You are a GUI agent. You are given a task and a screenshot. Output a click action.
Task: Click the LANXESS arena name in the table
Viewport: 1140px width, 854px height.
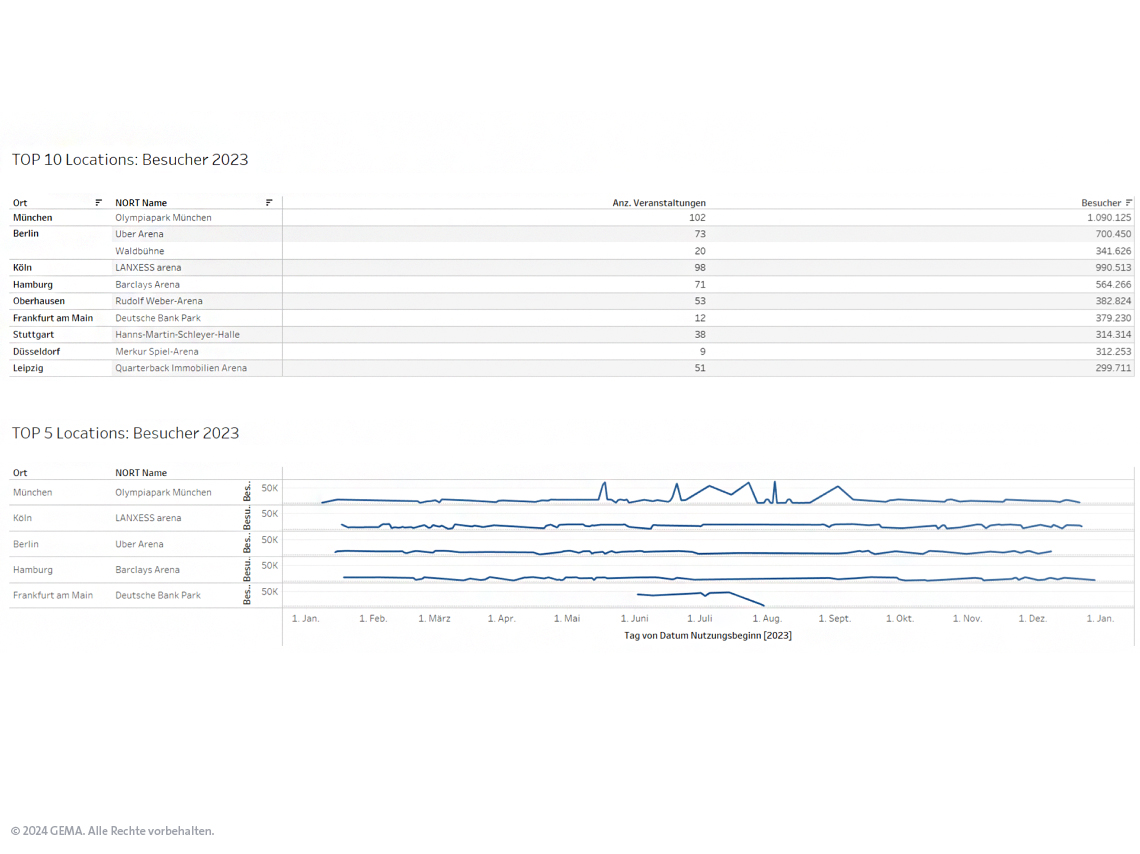(148, 268)
